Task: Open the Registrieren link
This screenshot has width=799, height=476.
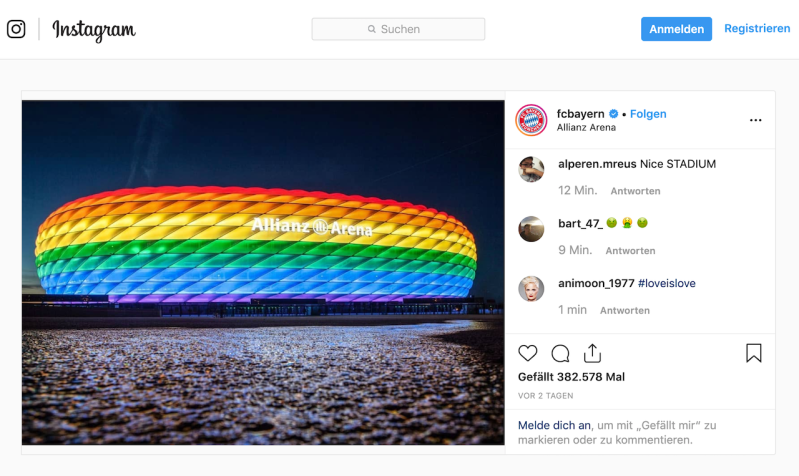Action: (757, 29)
